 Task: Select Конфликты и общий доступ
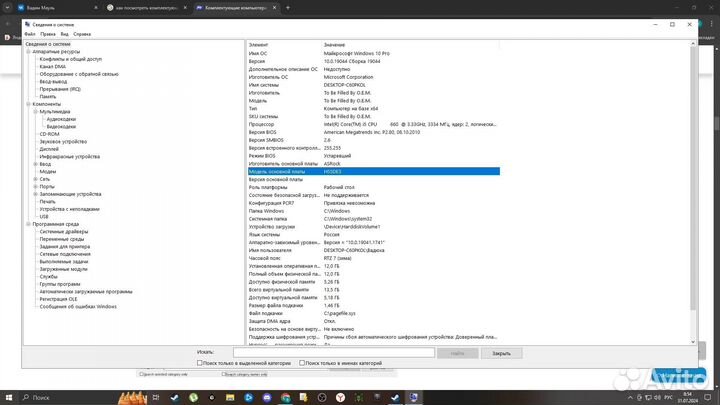(x=71, y=59)
